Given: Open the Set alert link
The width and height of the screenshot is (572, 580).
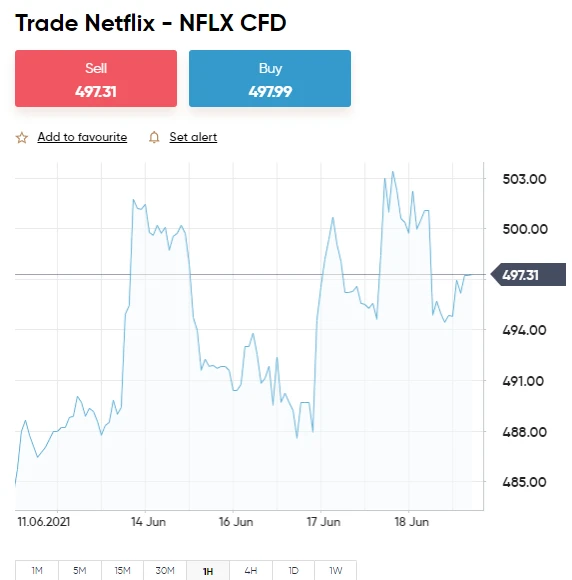Looking at the screenshot, I should (x=193, y=137).
